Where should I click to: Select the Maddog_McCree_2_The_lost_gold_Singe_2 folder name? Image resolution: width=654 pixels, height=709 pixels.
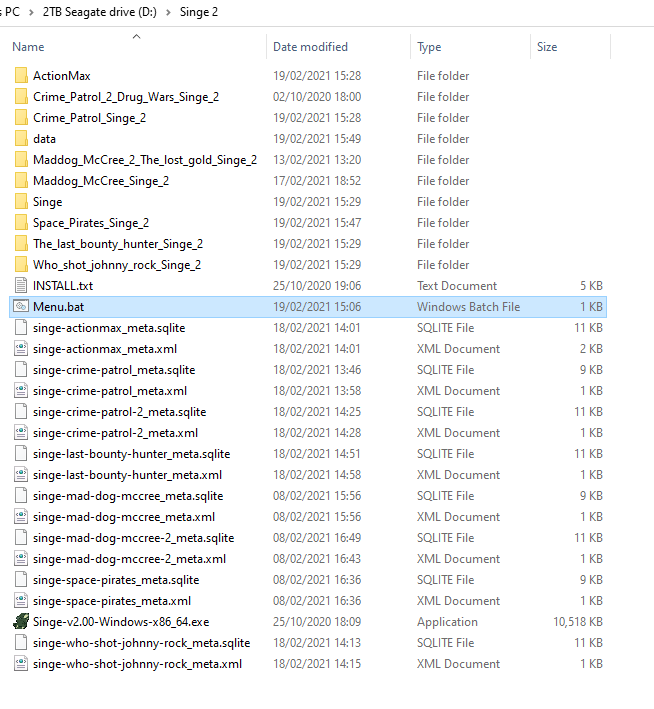(x=145, y=160)
